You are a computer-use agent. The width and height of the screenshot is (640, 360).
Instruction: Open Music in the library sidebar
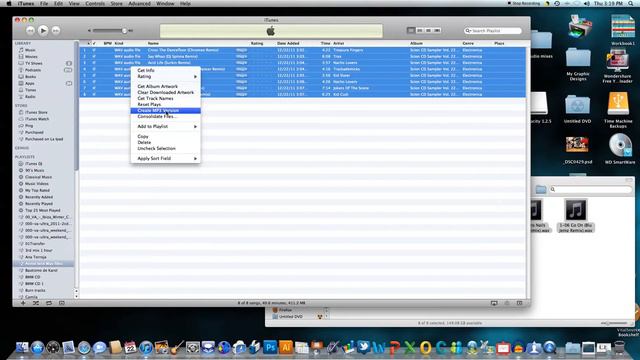[30, 50]
